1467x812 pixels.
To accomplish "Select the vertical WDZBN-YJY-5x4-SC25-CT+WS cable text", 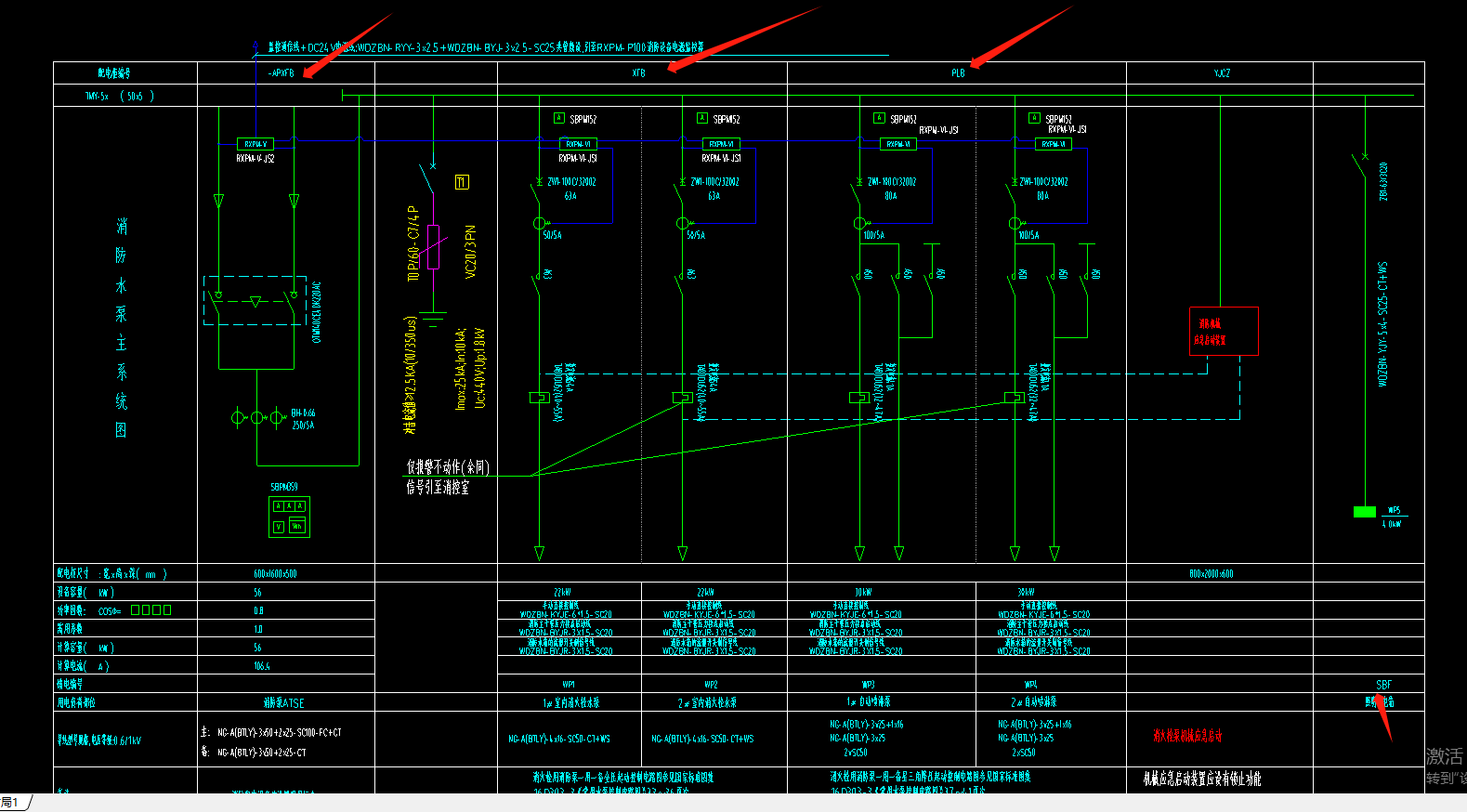I will click(x=1382, y=324).
